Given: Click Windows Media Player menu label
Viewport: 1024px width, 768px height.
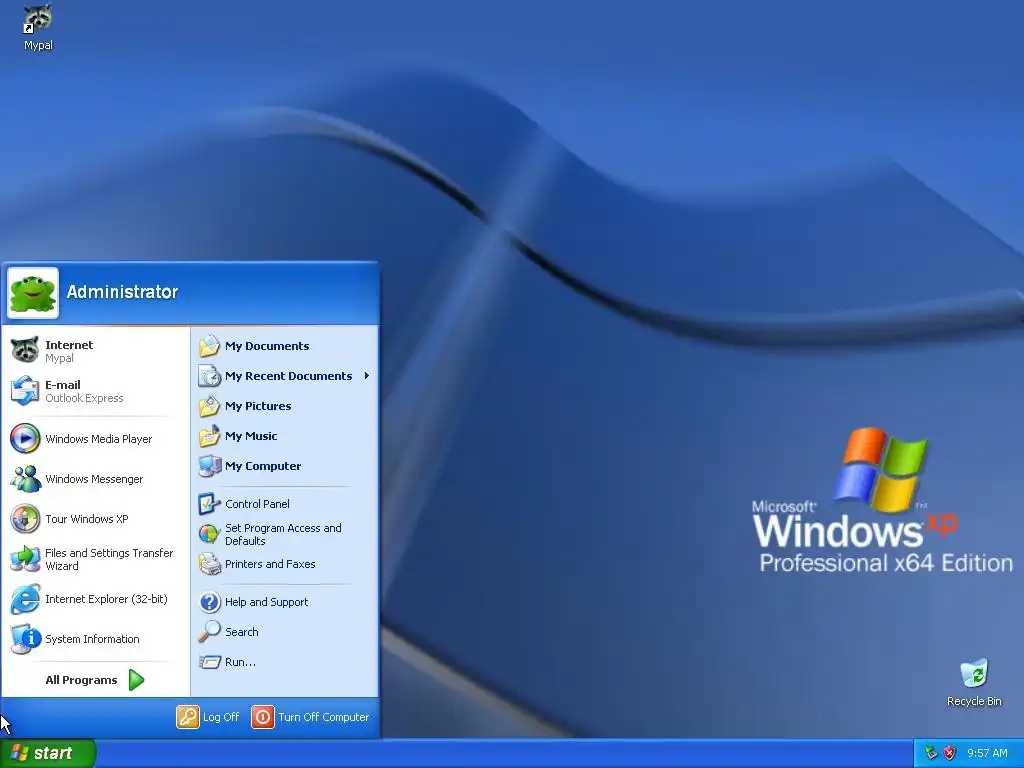Looking at the screenshot, I should pyautogui.click(x=99, y=439).
